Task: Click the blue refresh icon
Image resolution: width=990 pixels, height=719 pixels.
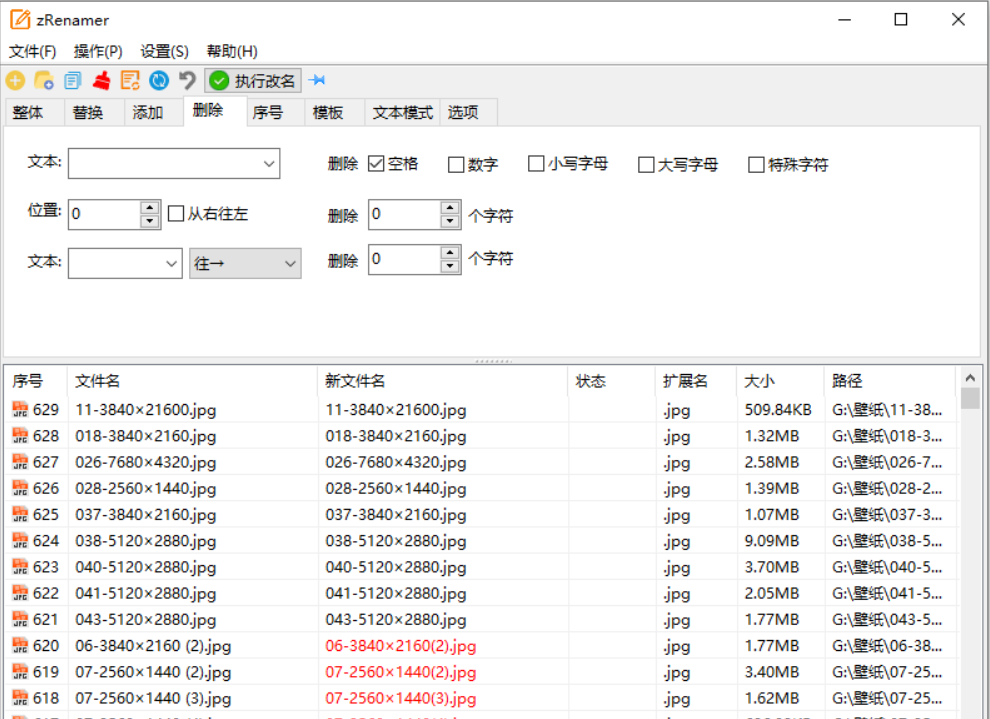Action: point(159,81)
